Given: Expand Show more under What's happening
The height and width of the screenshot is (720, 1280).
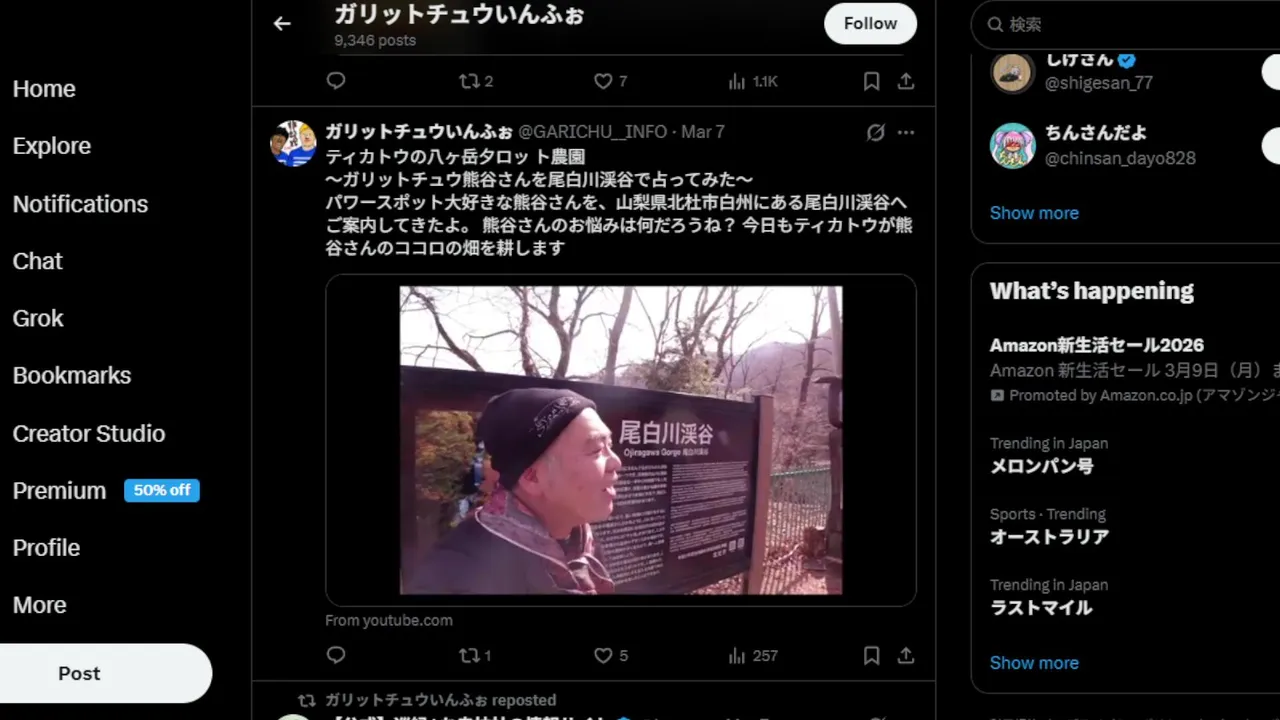Looking at the screenshot, I should 1034,663.
